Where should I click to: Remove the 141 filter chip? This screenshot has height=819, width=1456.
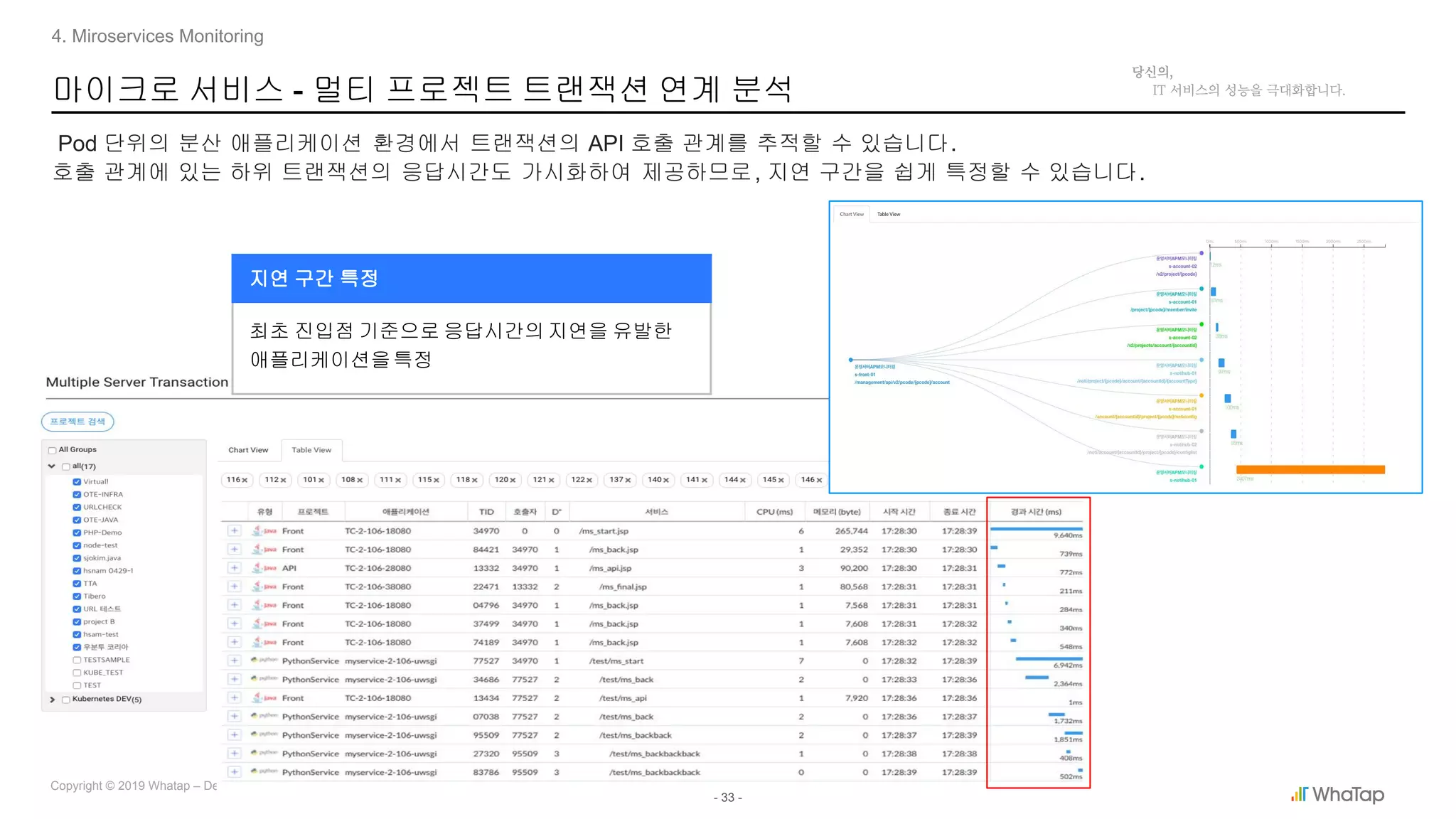pyautogui.click(x=705, y=480)
